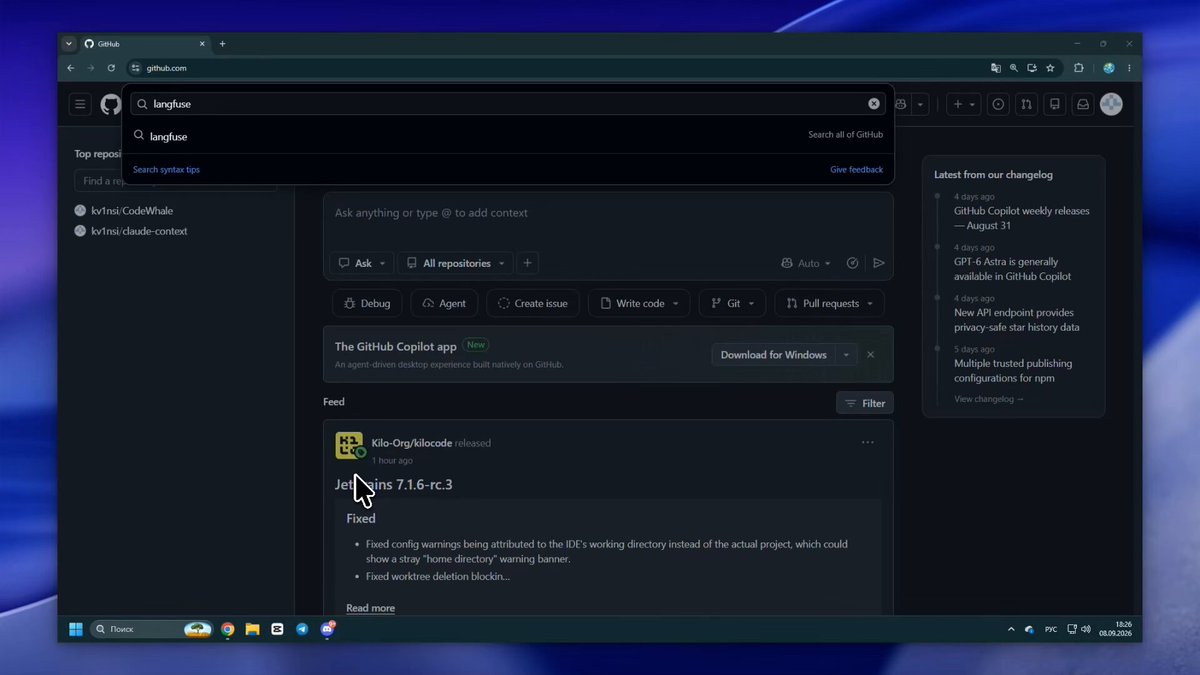Expand the Pull requests suggestions
1200x675 pixels.
pos(829,303)
